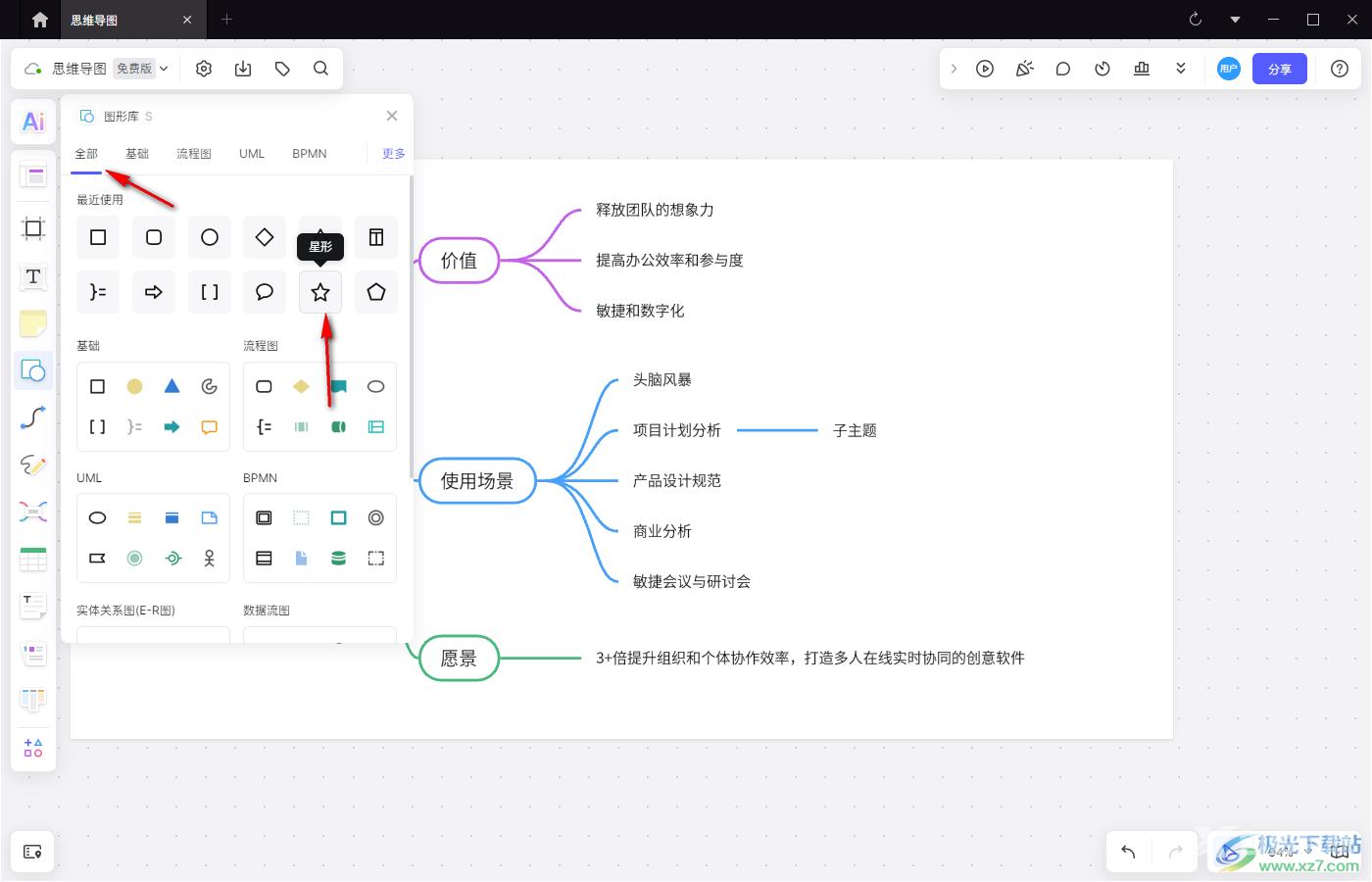Open the More tools icon in sidebar

[33, 748]
